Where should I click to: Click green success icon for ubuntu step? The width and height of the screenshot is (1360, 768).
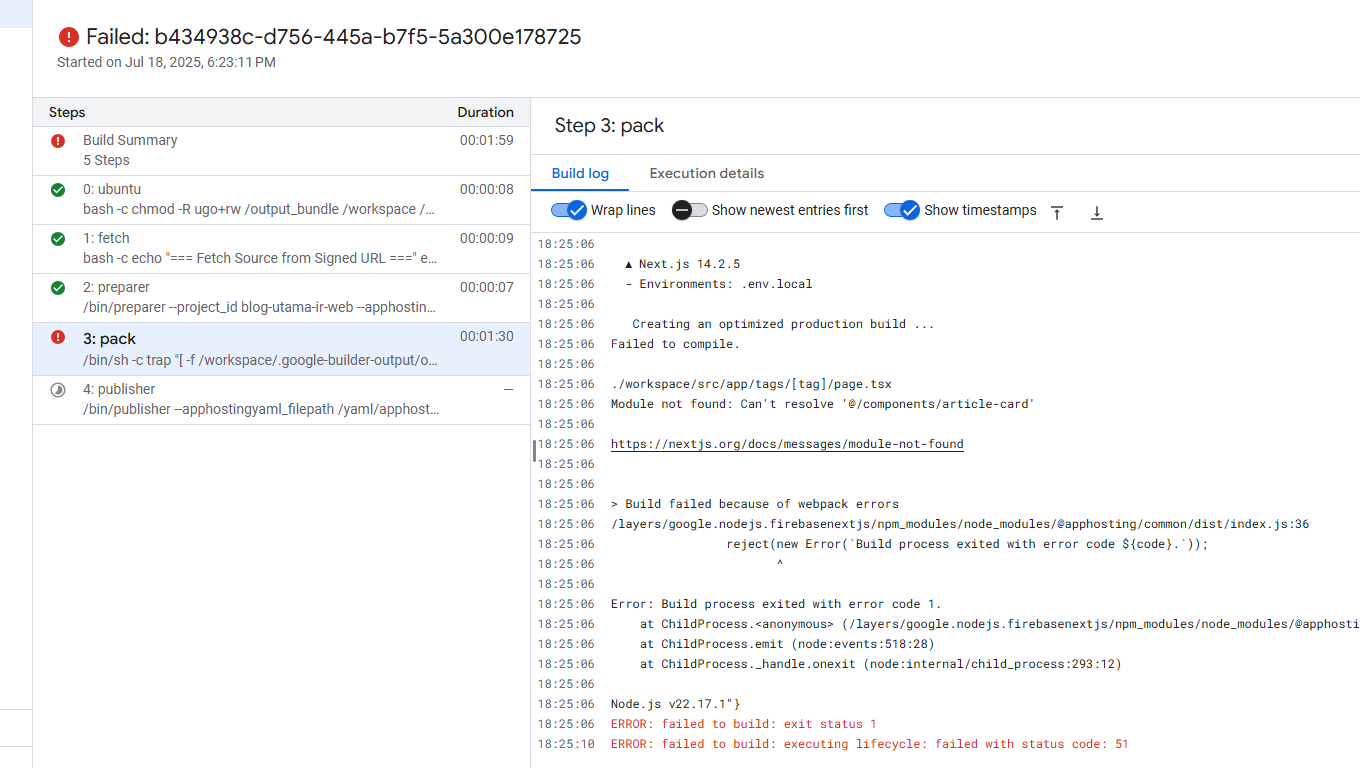(58, 190)
